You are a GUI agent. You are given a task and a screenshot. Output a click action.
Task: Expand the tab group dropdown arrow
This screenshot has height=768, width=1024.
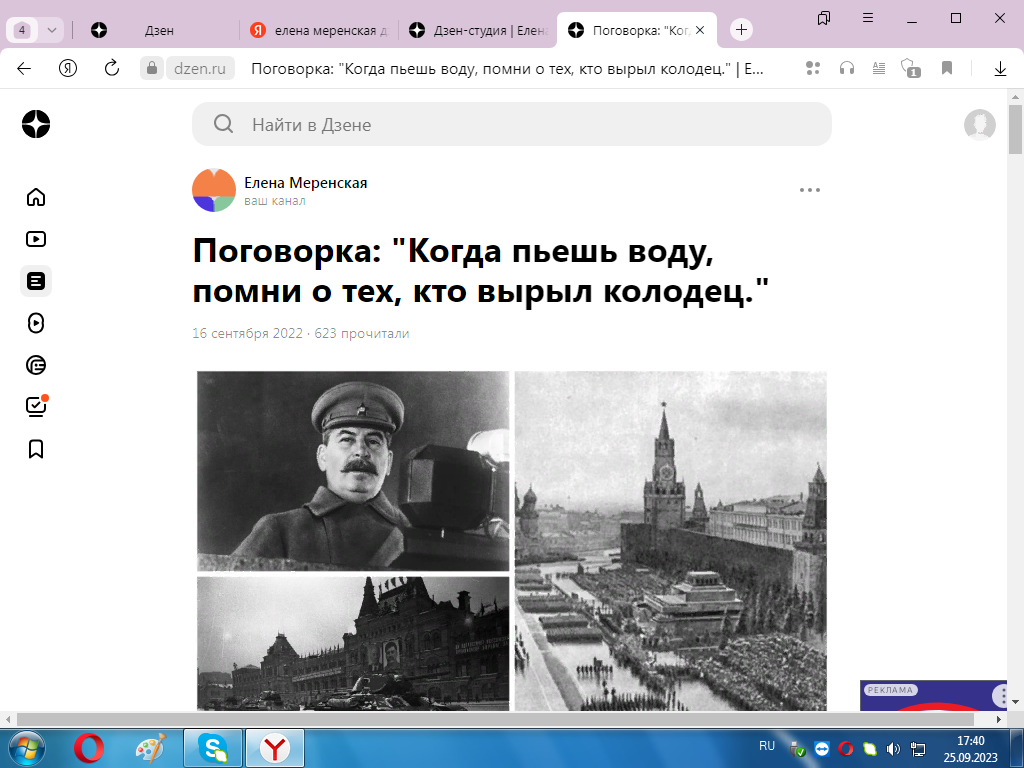click(x=52, y=30)
